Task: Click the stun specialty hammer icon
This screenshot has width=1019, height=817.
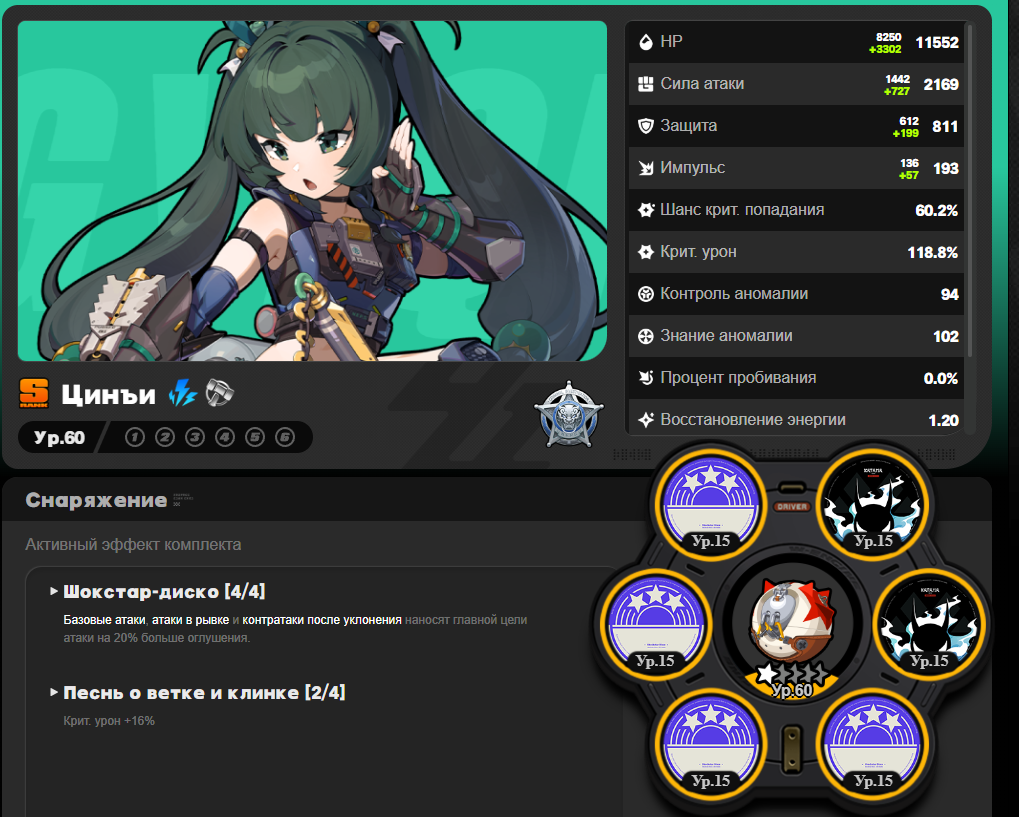Action: point(220,393)
